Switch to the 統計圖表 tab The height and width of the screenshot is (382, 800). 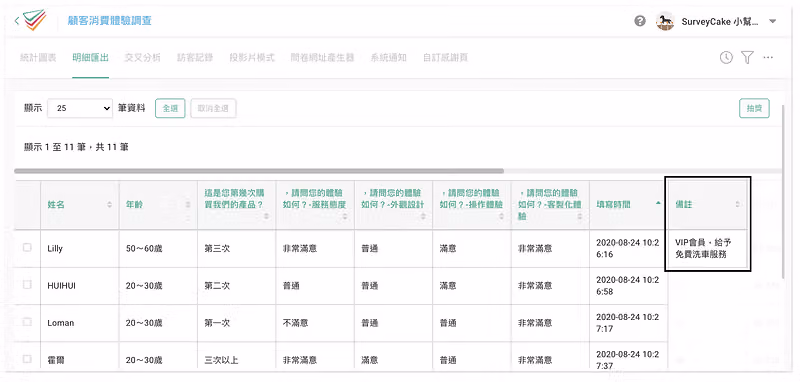(38, 58)
